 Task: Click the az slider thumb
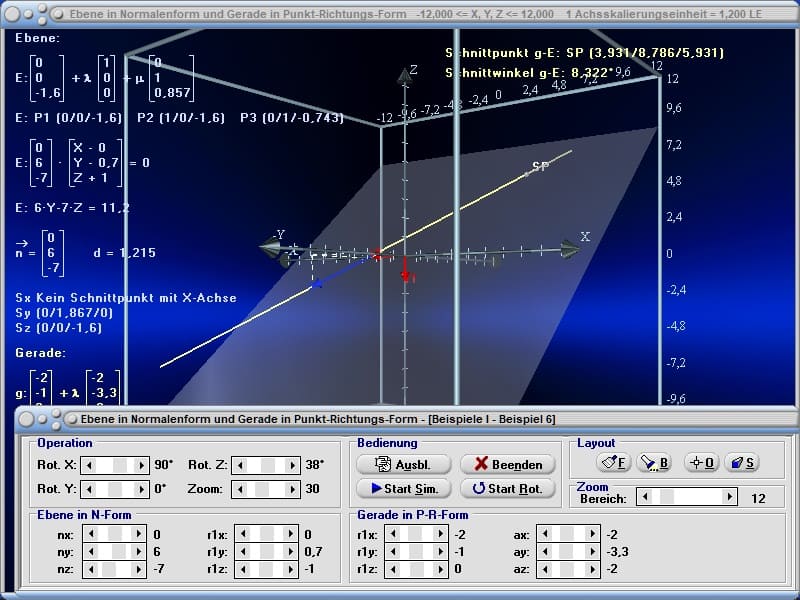point(566,569)
